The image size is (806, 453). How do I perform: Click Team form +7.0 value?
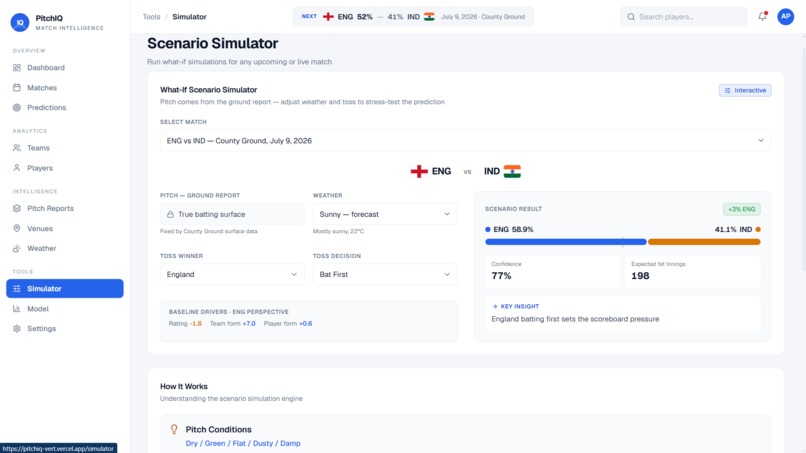pyautogui.click(x=249, y=323)
